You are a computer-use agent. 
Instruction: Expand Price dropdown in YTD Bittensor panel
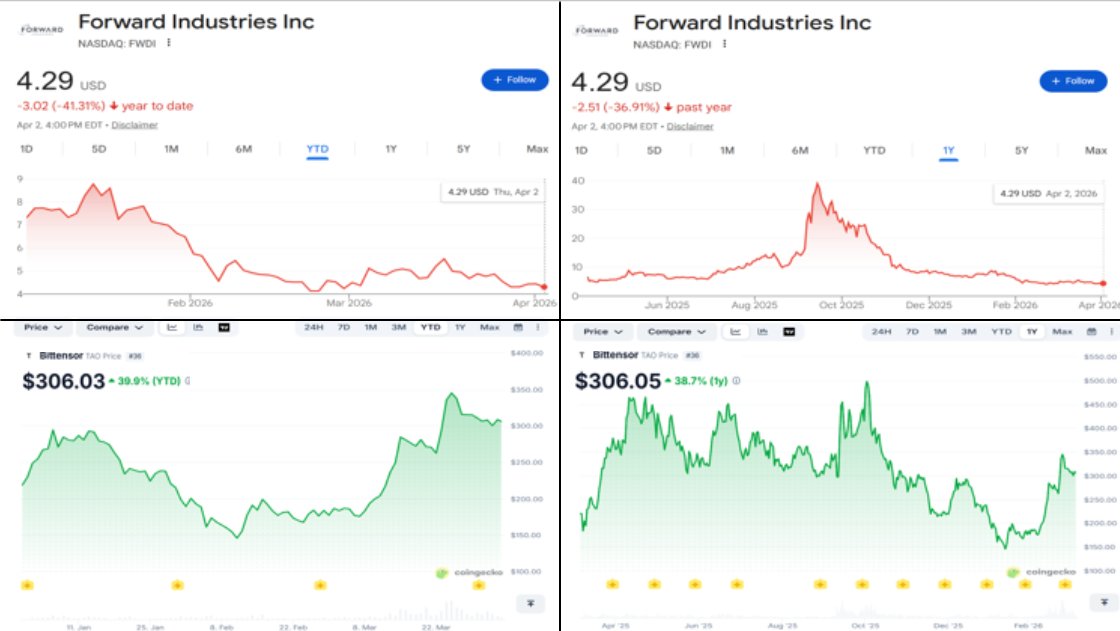(44, 327)
